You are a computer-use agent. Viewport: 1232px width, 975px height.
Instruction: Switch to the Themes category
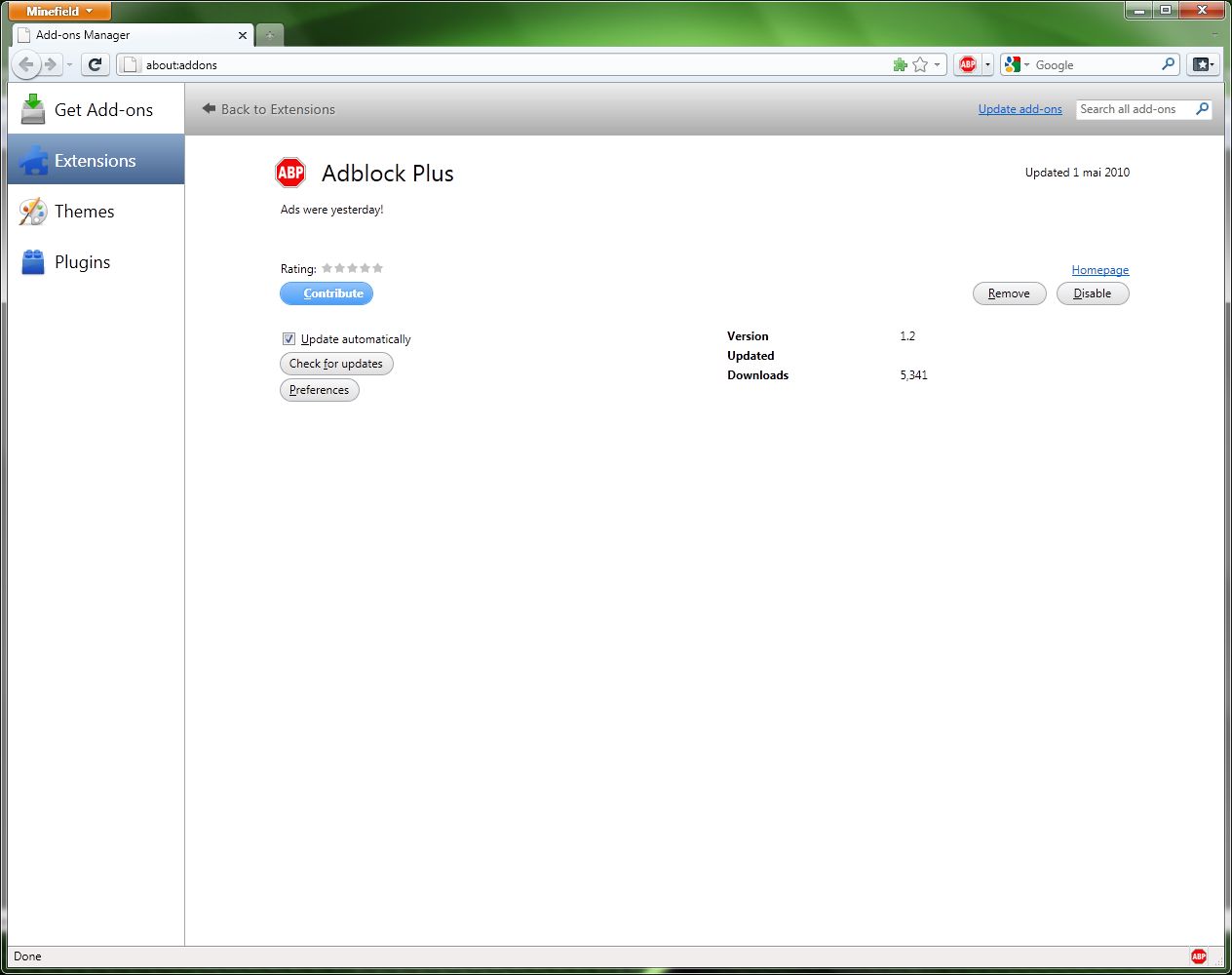84,212
